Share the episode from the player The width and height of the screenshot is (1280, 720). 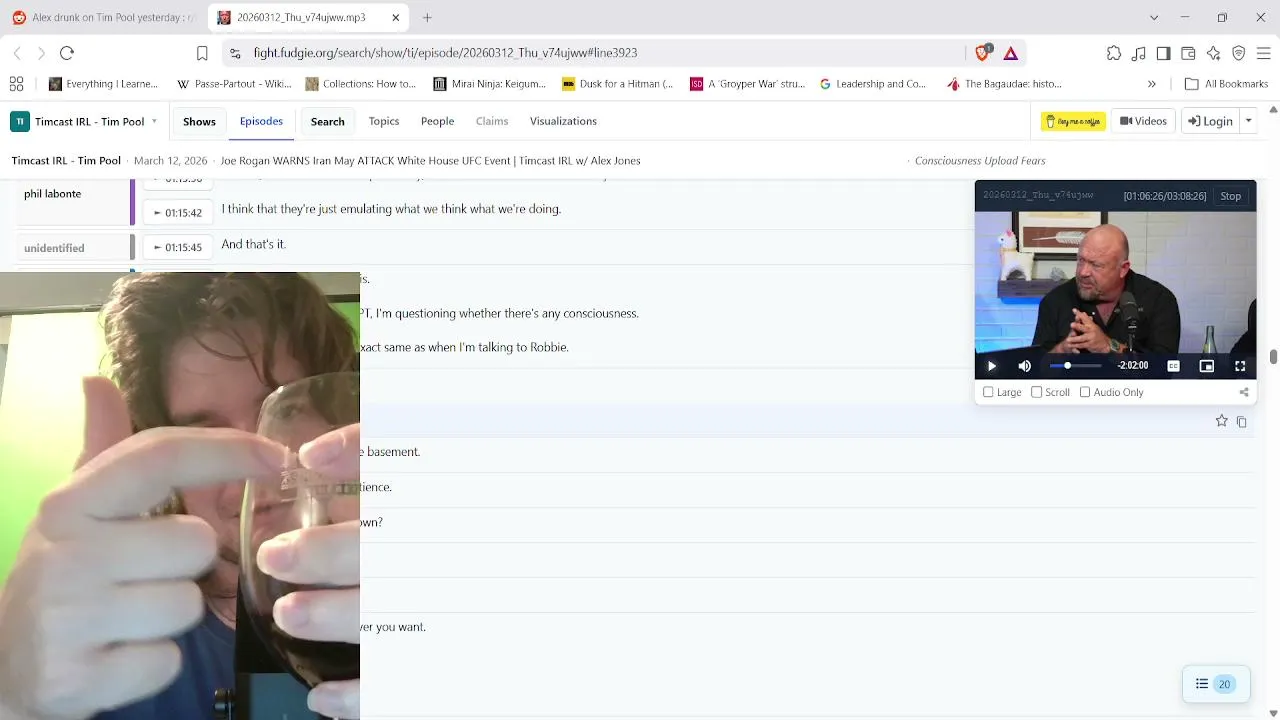coord(1244,392)
